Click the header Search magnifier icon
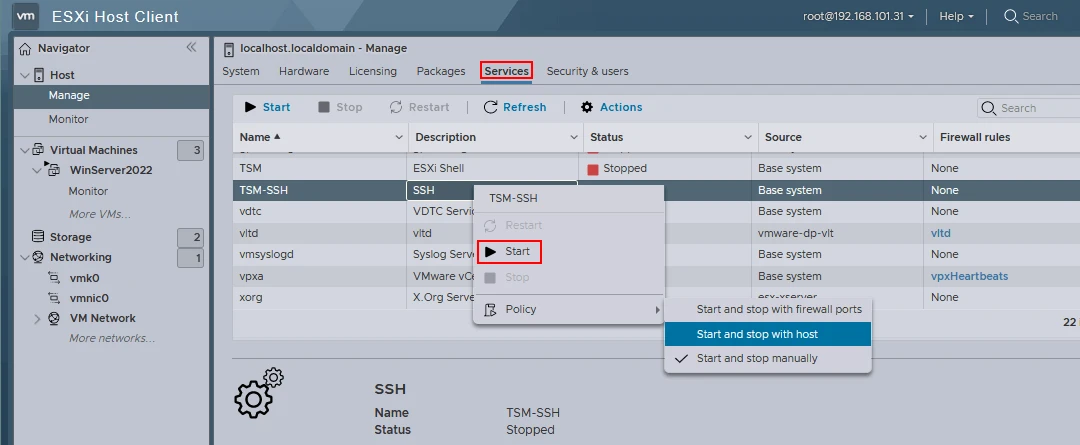Screen dimensions: 1080x445 point(1011,16)
